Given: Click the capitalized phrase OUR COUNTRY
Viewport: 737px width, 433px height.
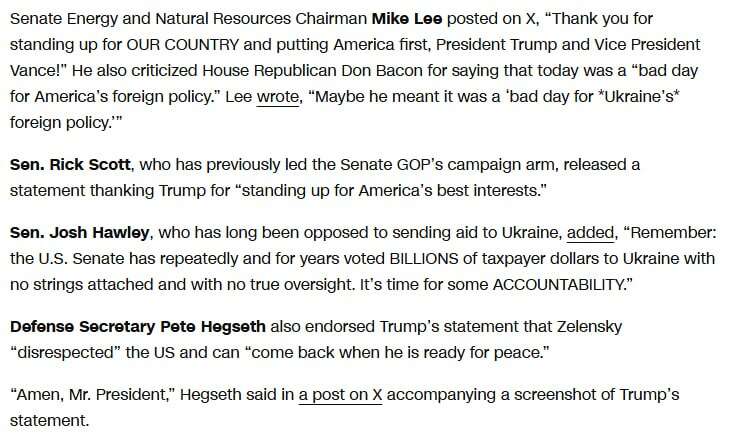Looking at the screenshot, I should [183, 45].
